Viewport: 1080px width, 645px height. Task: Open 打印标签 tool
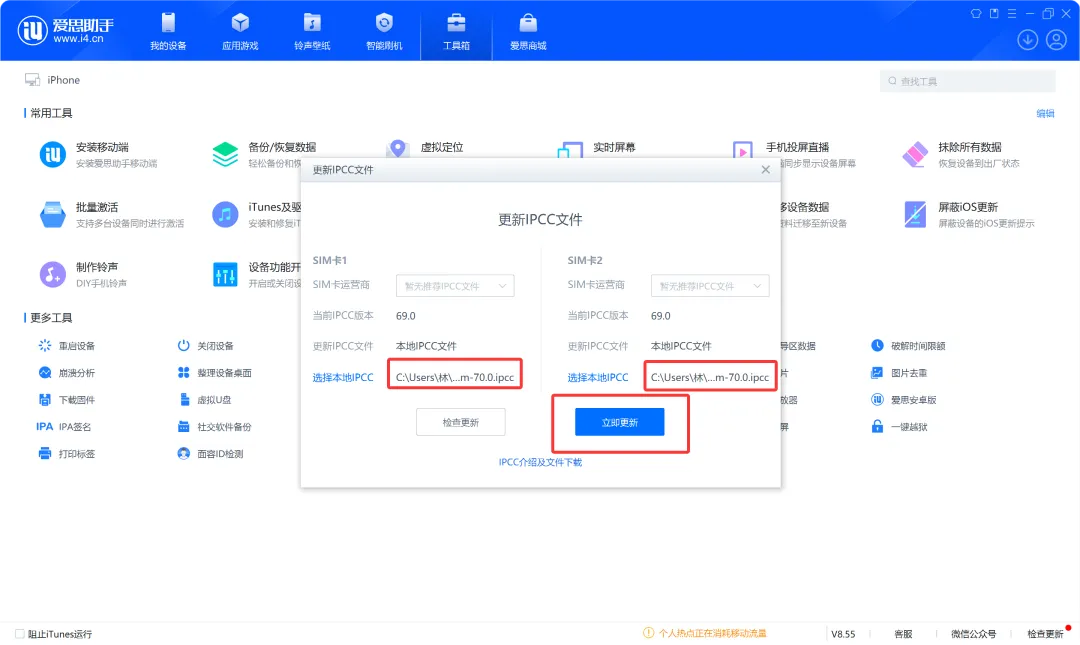(67, 453)
